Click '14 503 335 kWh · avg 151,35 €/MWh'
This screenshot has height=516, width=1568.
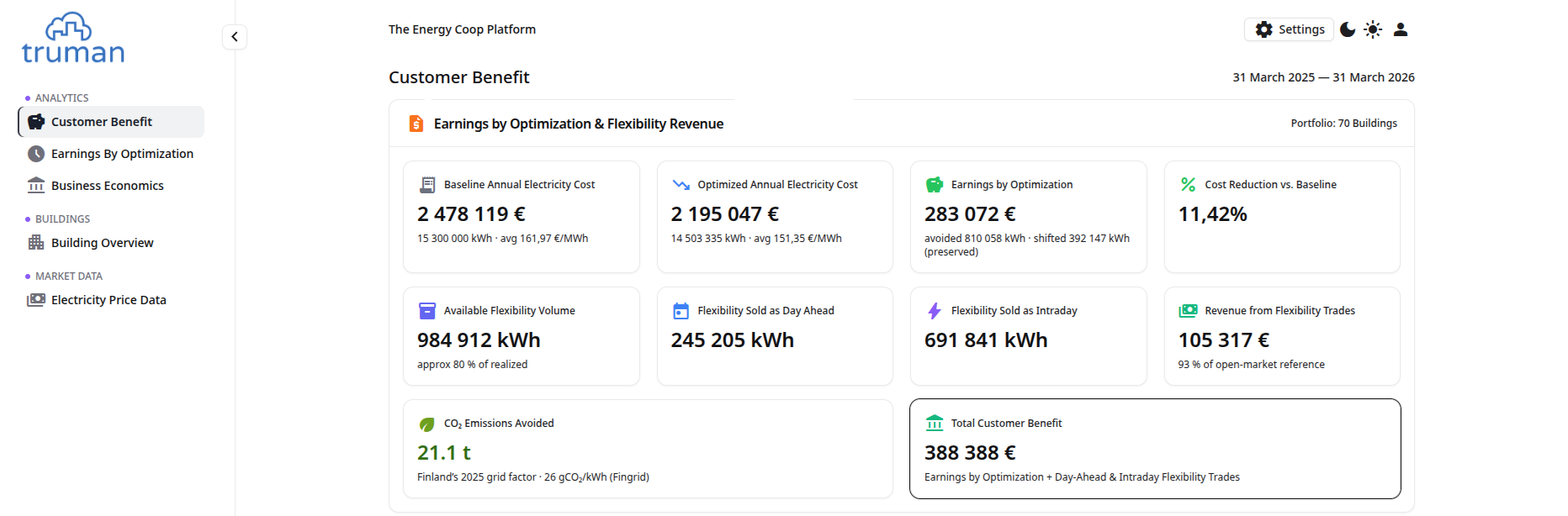[756, 239]
